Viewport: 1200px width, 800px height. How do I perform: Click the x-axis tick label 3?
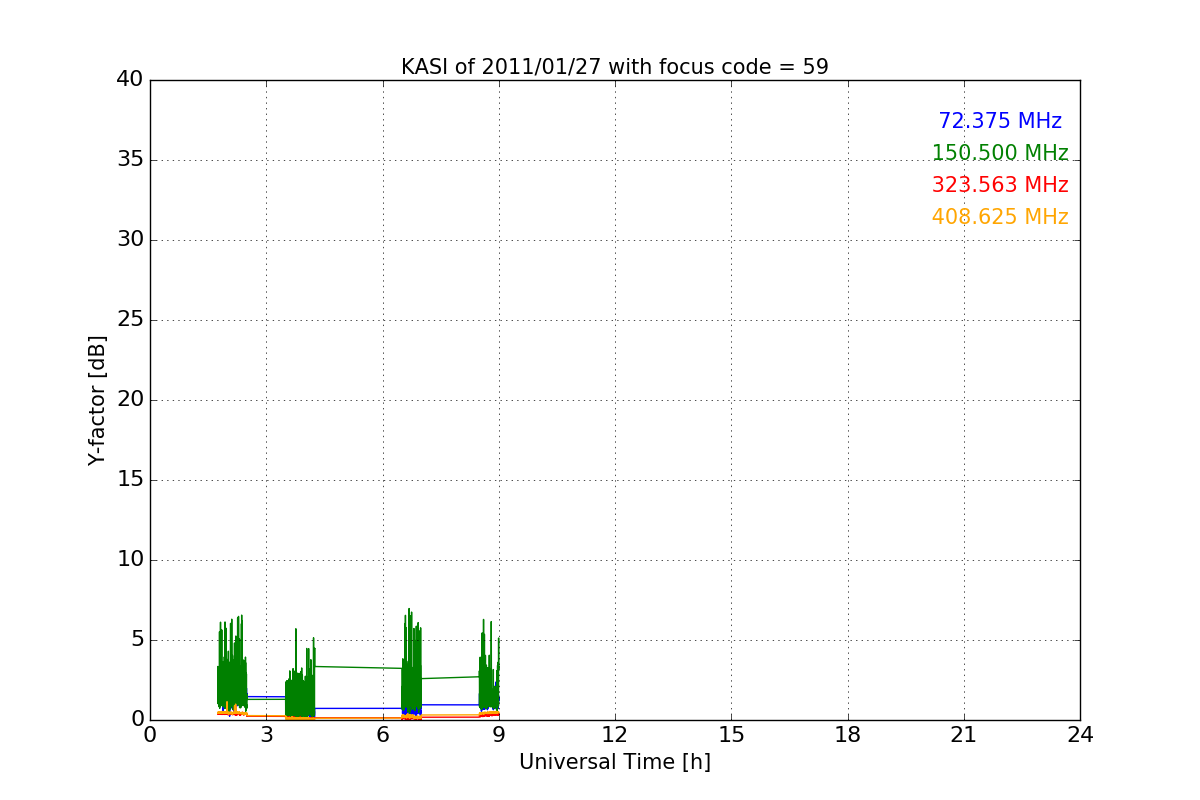pyautogui.click(x=266, y=734)
